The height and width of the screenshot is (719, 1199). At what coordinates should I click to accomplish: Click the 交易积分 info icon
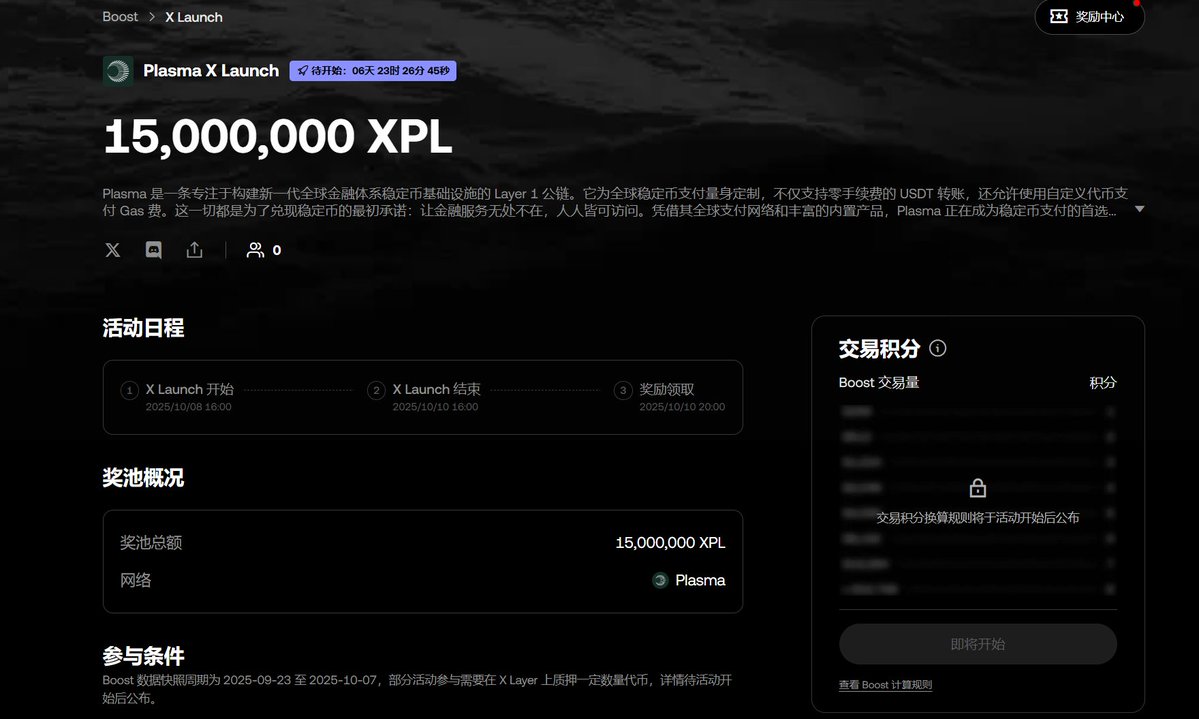point(937,348)
